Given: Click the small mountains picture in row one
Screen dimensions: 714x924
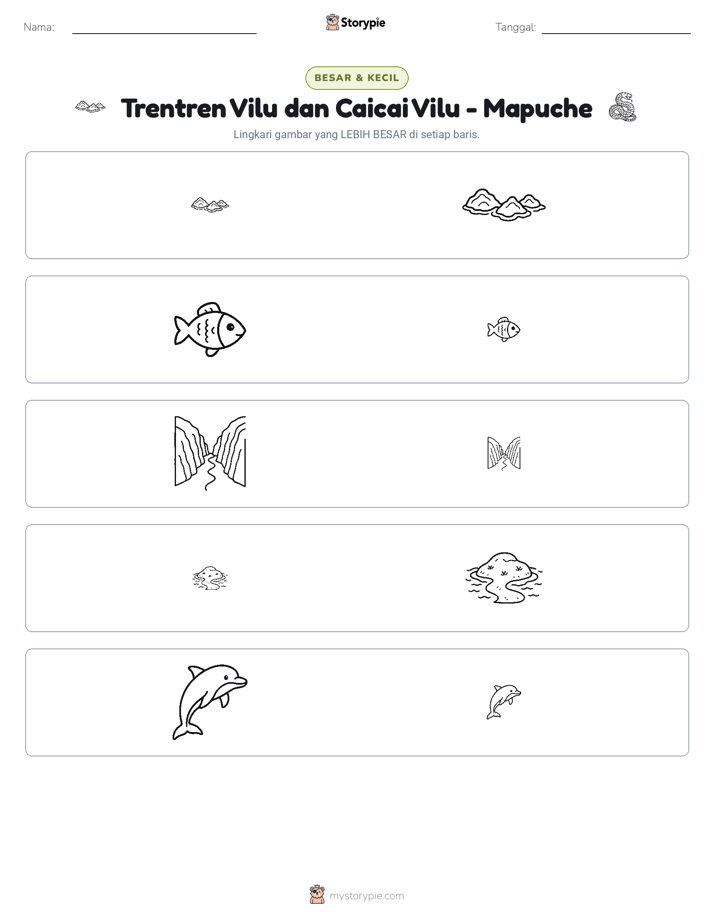Looking at the screenshot, I should pos(210,205).
